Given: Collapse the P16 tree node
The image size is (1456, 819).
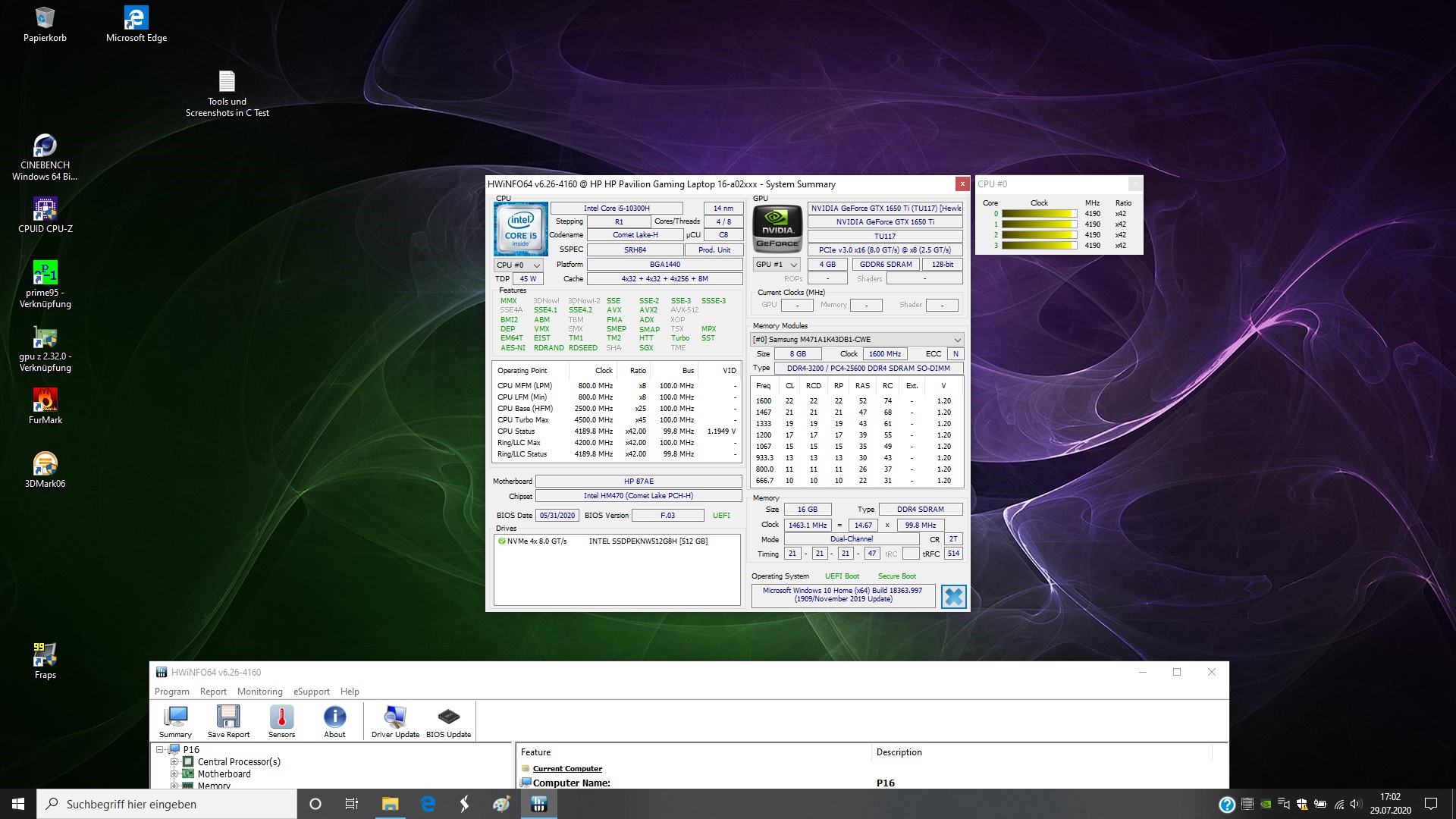Looking at the screenshot, I should click(x=160, y=749).
